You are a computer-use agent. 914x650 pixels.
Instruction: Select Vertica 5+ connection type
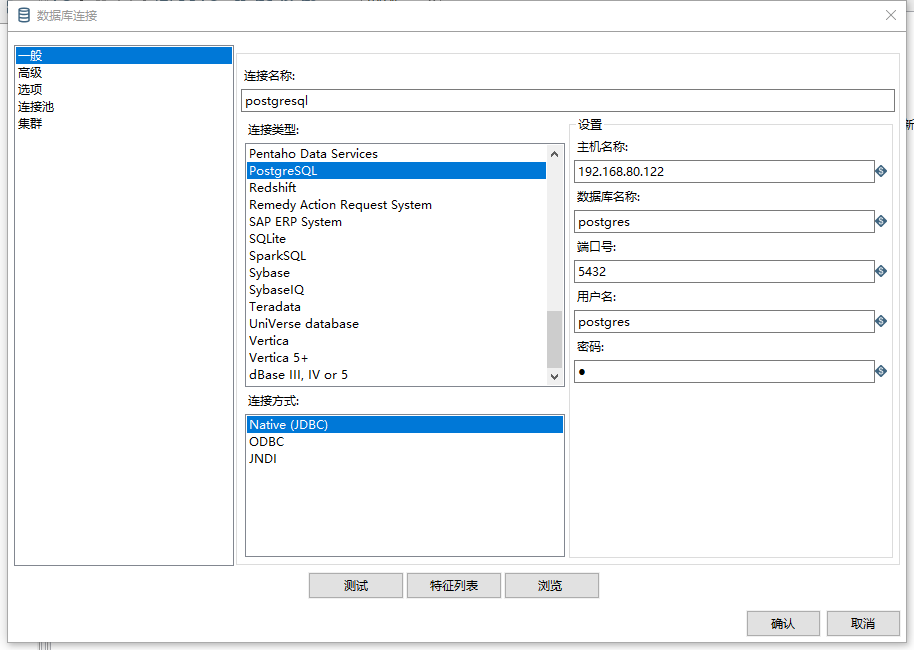[x=396, y=357]
